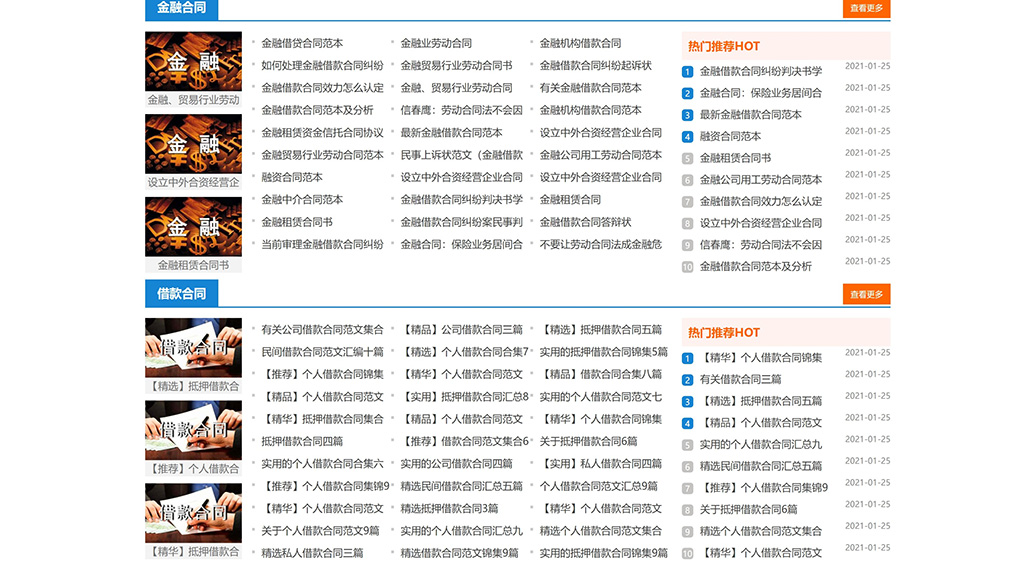This screenshot has height=564, width=1024.
Task: Click the number 6 badge beside 精选民间借款合同汇总五篇 in hot list
Action: (x=687, y=467)
